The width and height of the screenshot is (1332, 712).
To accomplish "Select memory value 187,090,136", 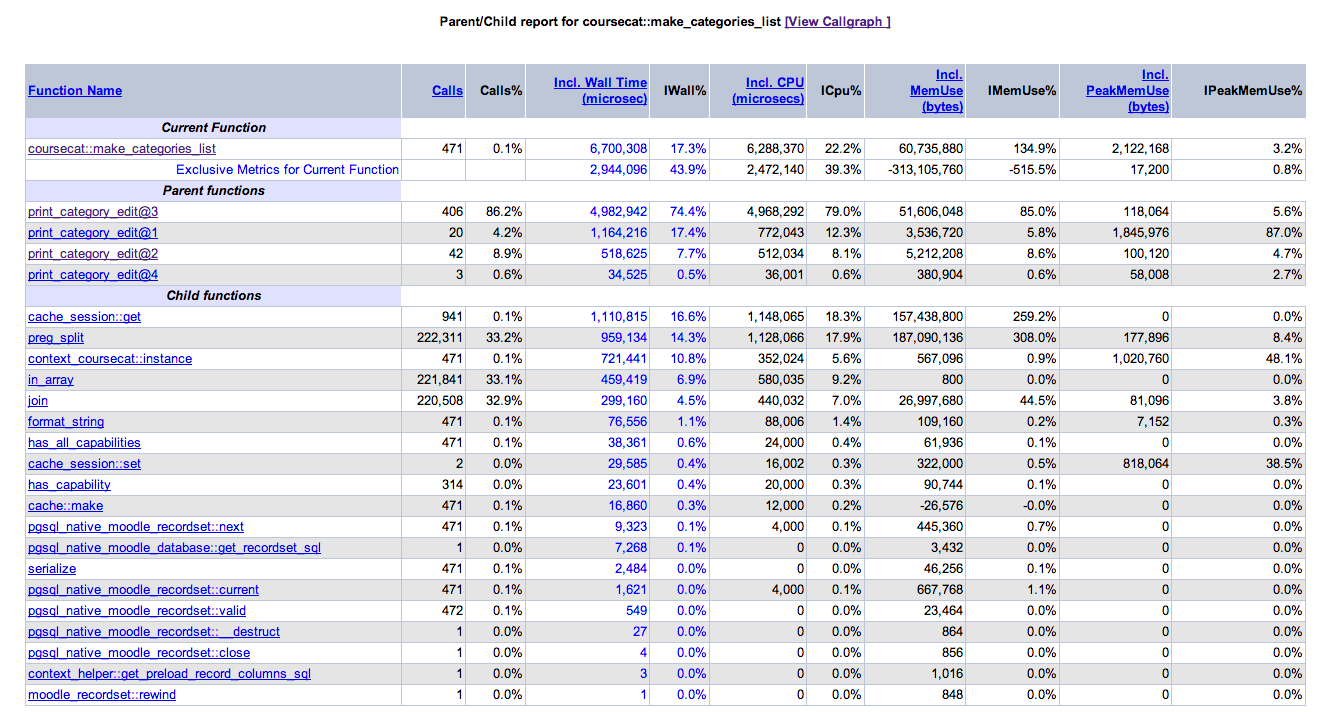I will click(x=927, y=337).
